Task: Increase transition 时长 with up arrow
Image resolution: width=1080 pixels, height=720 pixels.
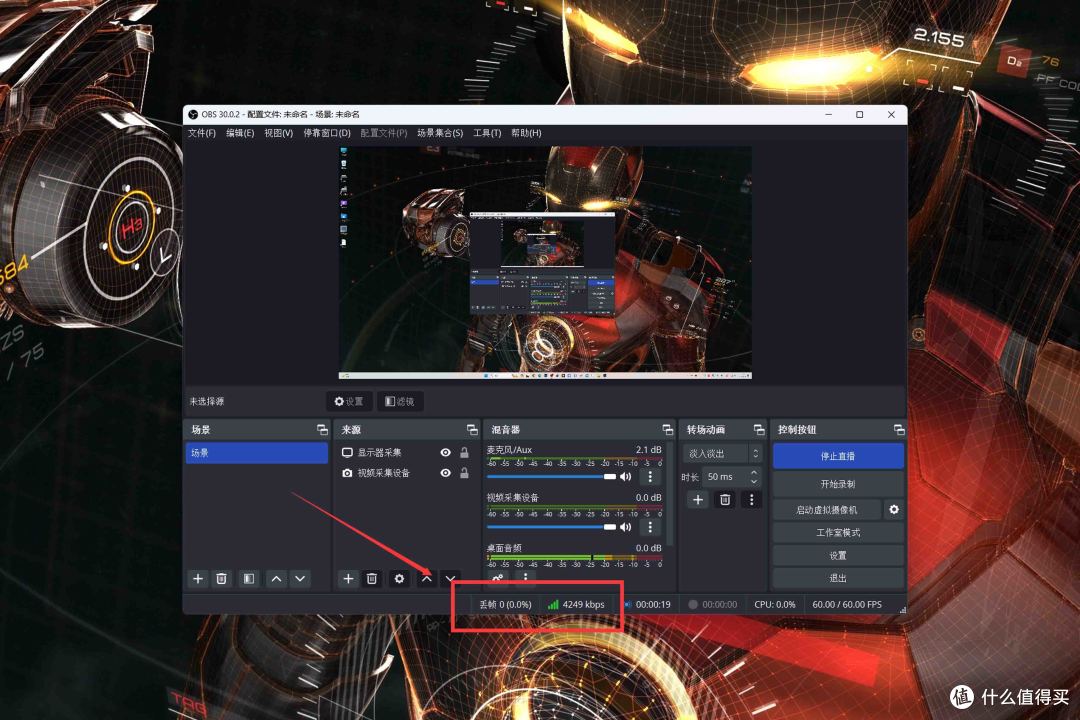Action: click(754, 473)
